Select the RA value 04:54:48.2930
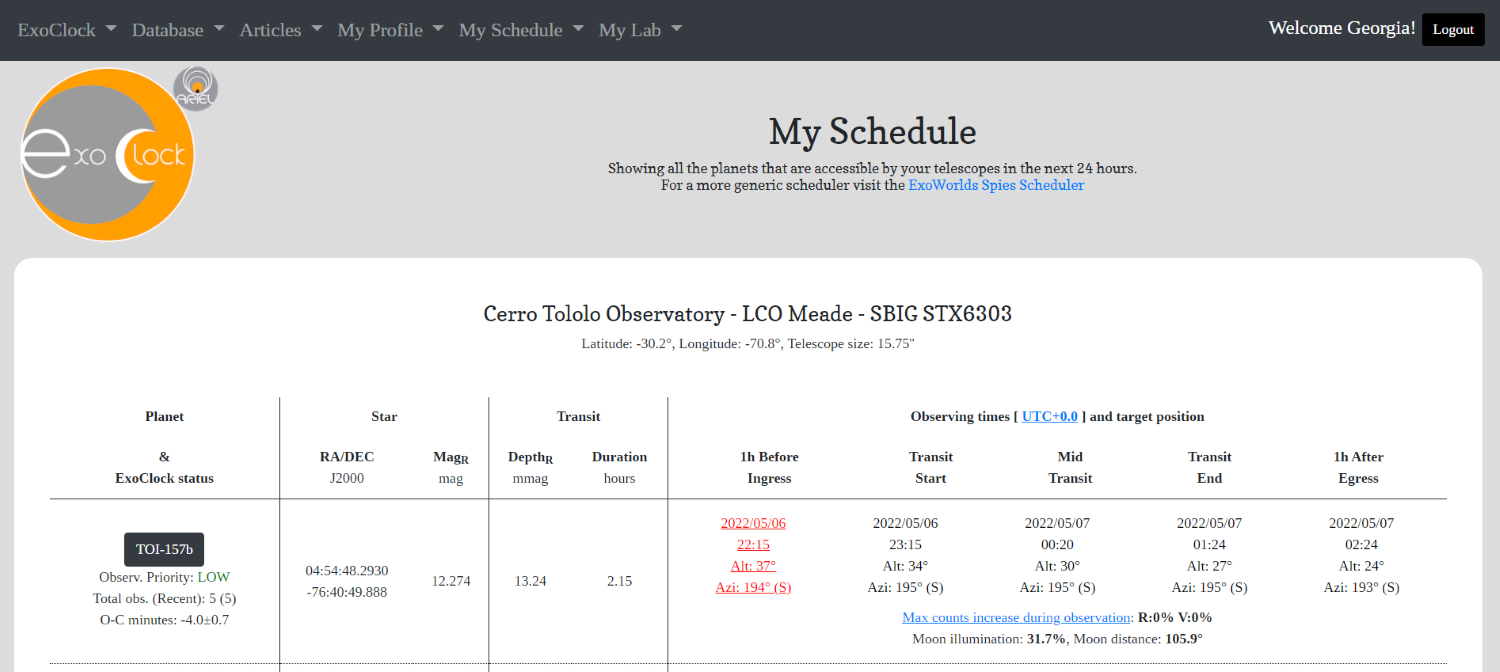Image resolution: width=1500 pixels, height=672 pixels. click(x=347, y=570)
